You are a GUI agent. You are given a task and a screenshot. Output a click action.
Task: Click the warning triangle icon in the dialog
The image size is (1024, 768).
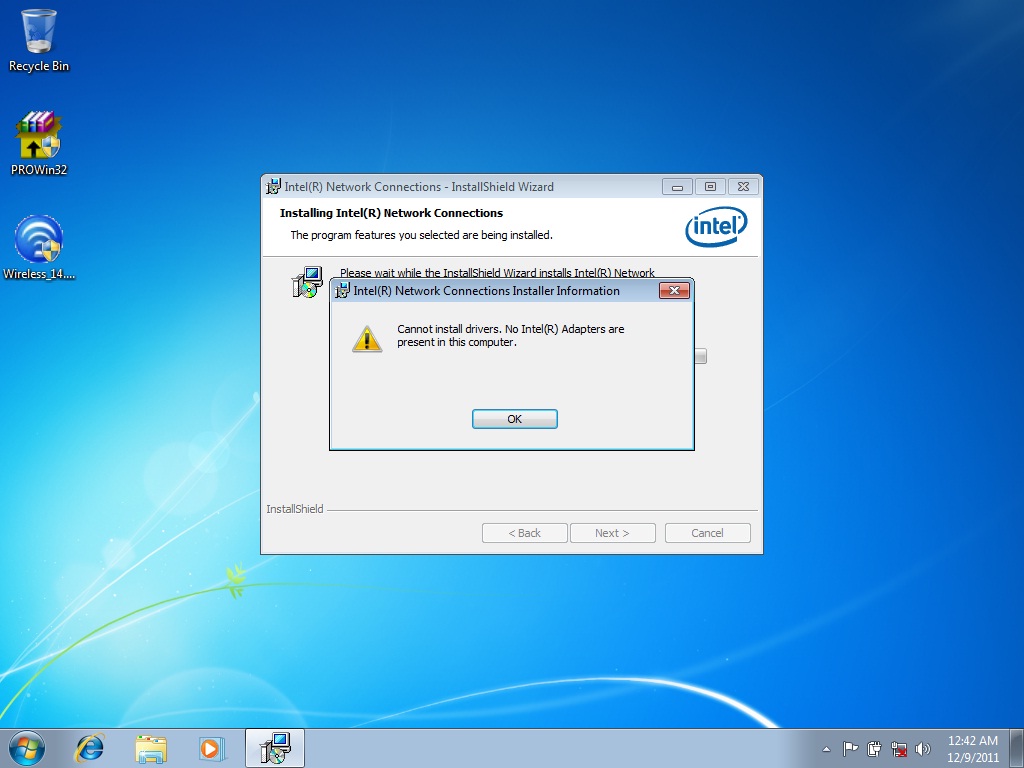(x=367, y=339)
